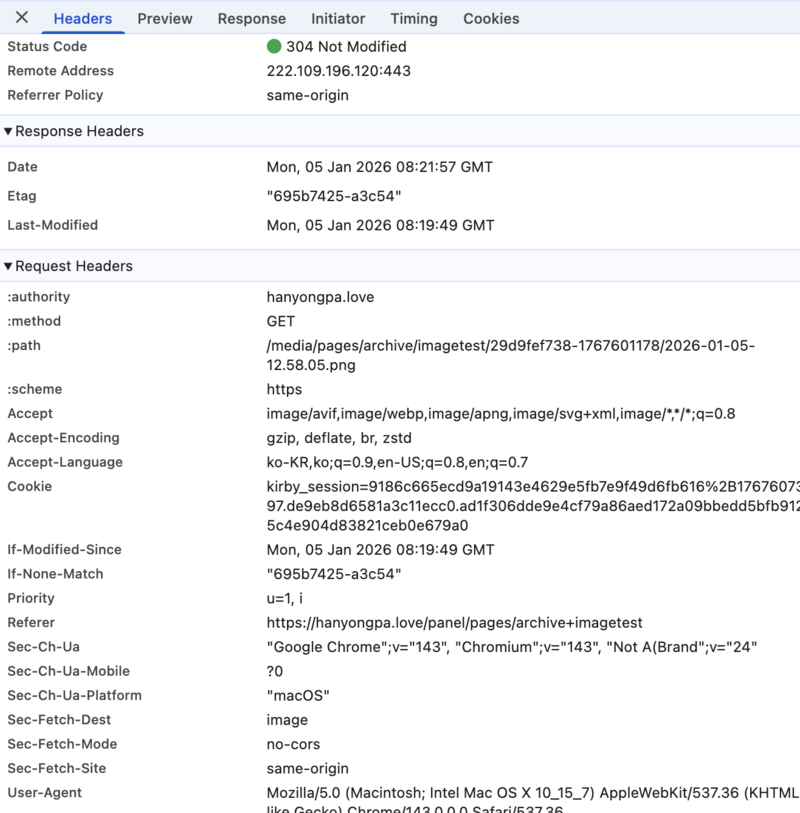The image size is (800, 813).
Task: Click the 304 Not Modified status text
Action: coord(346,46)
